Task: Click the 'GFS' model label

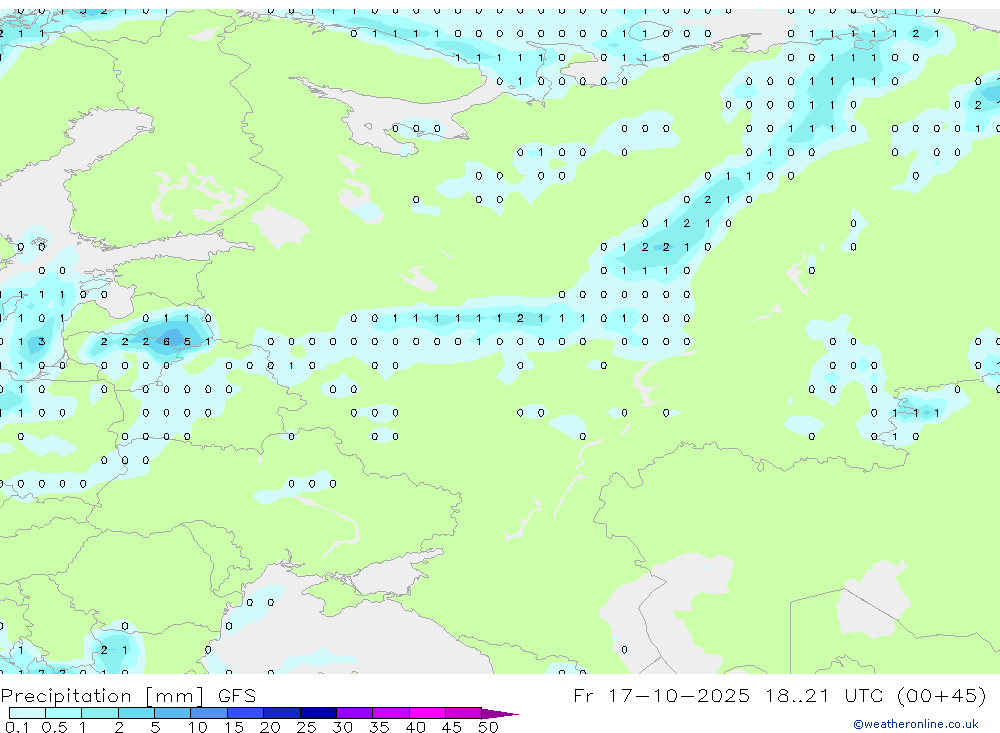Action: pyautogui.click(x=237, y=696)
